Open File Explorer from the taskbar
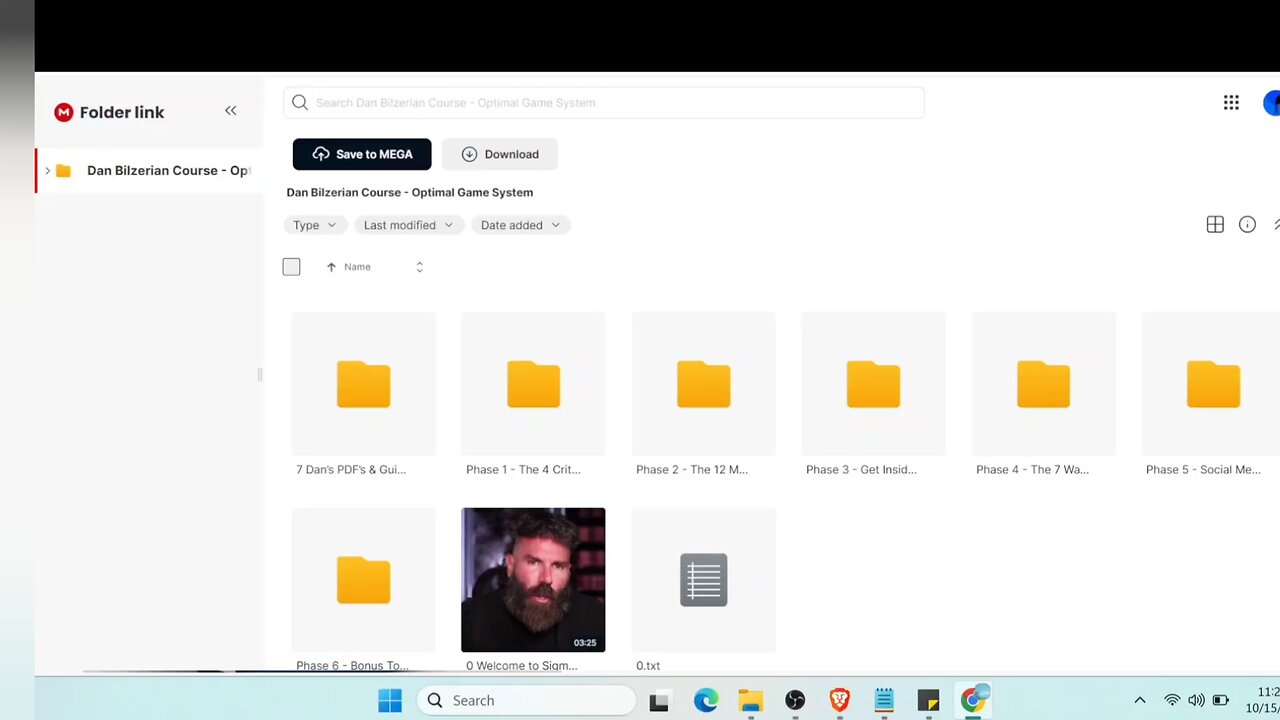The height and width of the screenshot is (720, 1280). [x=750, y=700]
